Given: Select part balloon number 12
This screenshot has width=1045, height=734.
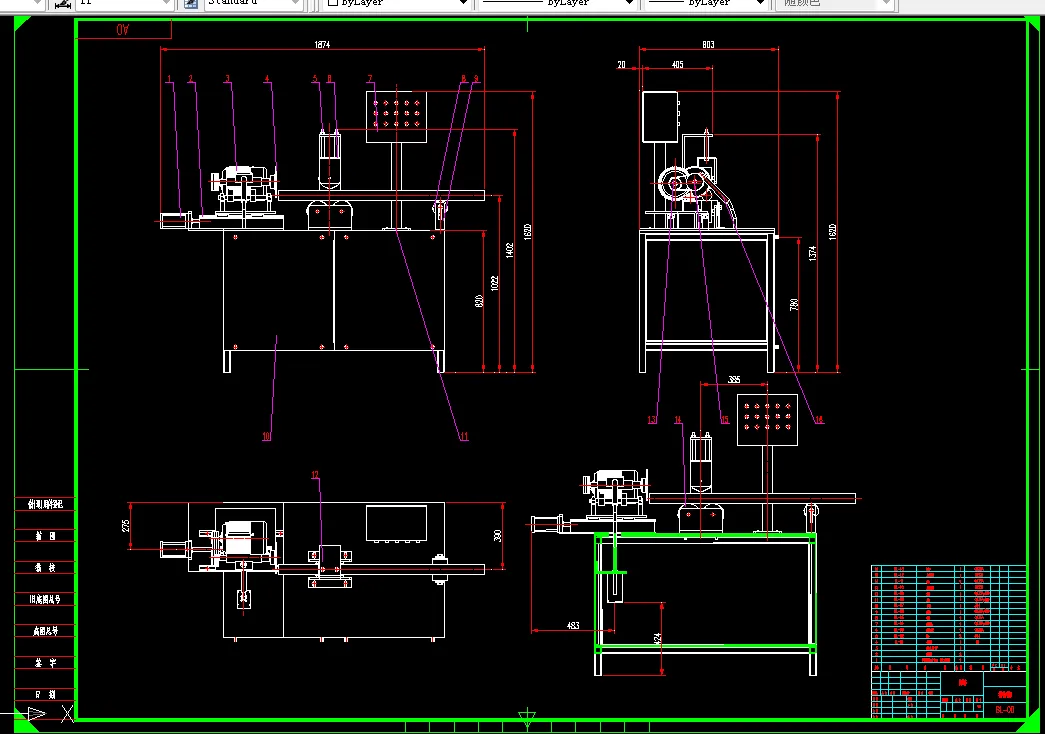Looking at the screenshot, I should 315,475.
